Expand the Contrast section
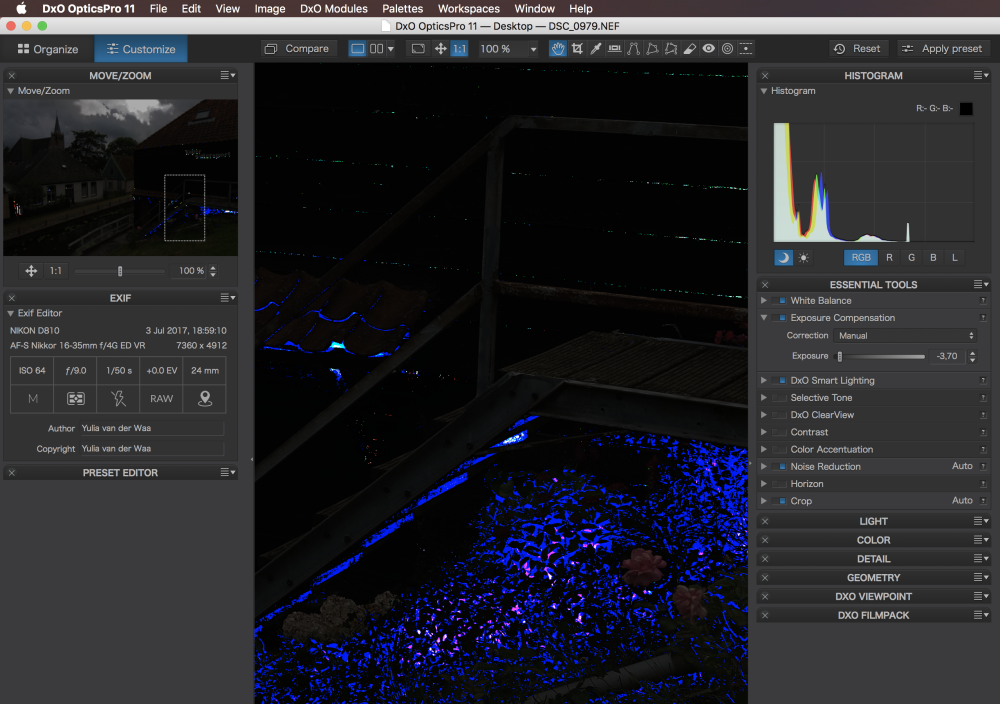 (763, 432)
